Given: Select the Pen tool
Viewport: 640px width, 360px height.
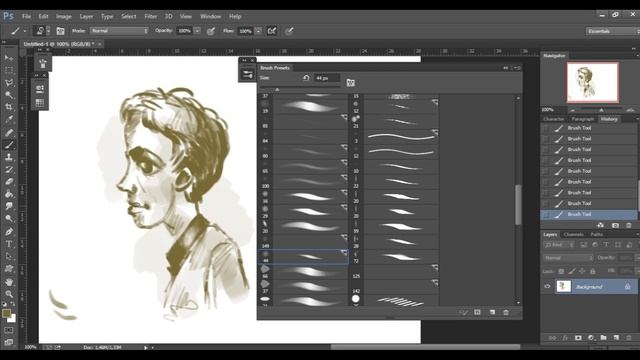Looking at the screenshot, I should (x=9, y=232).
